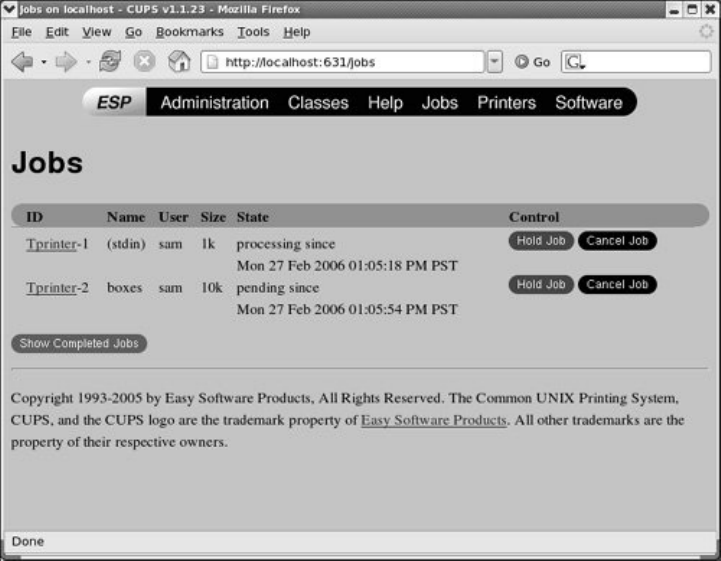The image size is (721, 561).
Task: Open the Bookmarks menu
Action: pyautogui.click(x=190, y=32)
